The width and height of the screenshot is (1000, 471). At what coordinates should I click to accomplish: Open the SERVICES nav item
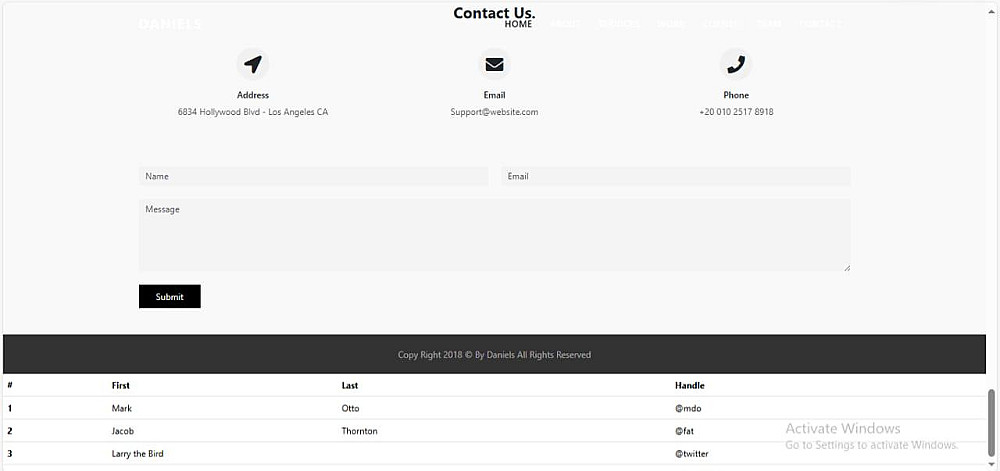pos(619,24)
